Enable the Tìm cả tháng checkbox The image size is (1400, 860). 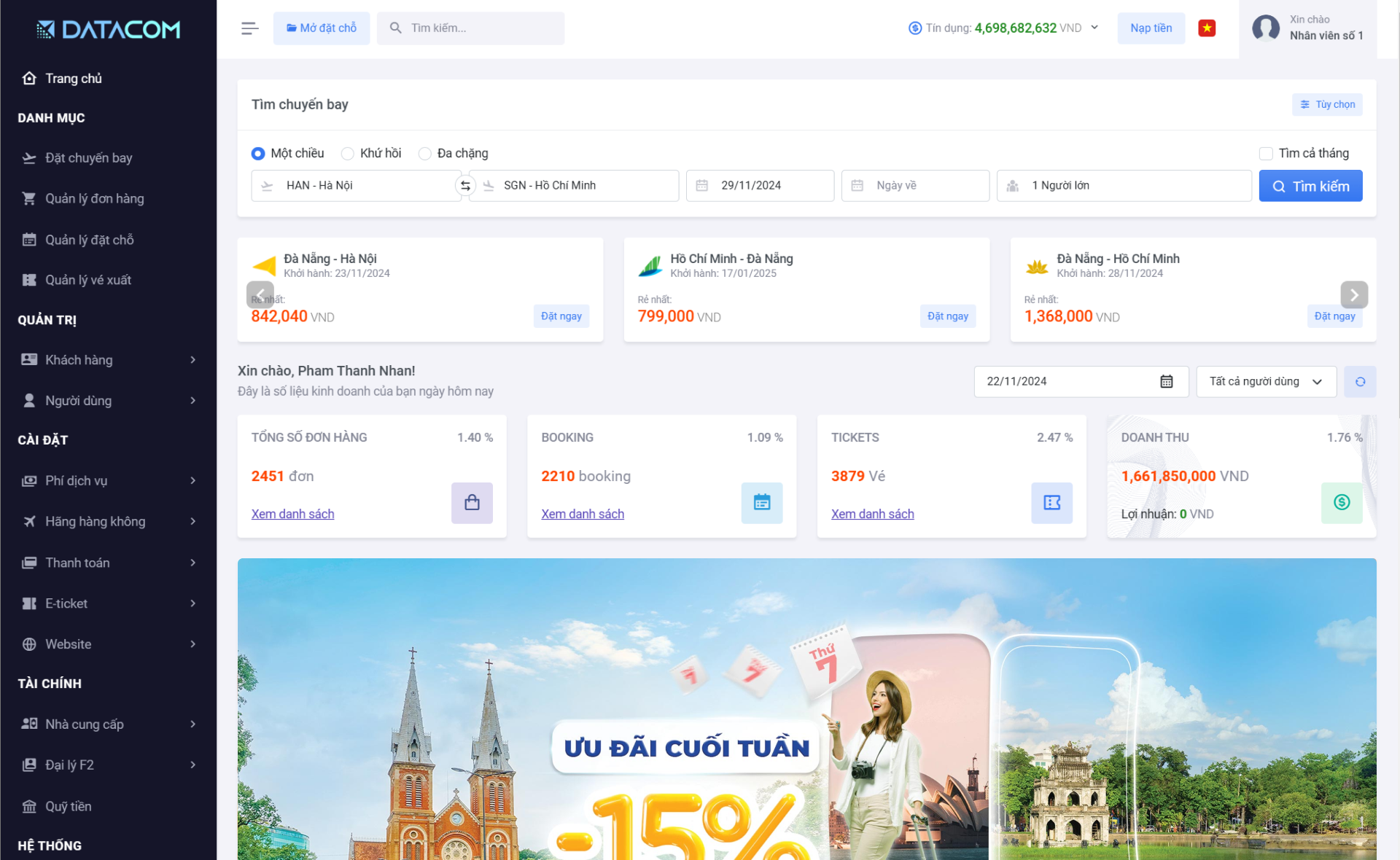click(x=1266, y=154)
